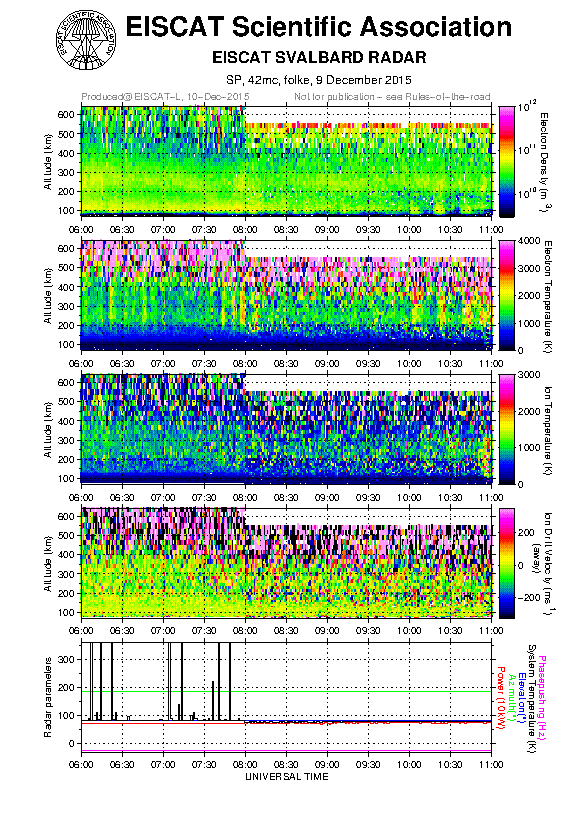This screenshot has width=580, height=820.
Task: Click the Electron Temperature color scale bar
Action: tap(507, 295)
